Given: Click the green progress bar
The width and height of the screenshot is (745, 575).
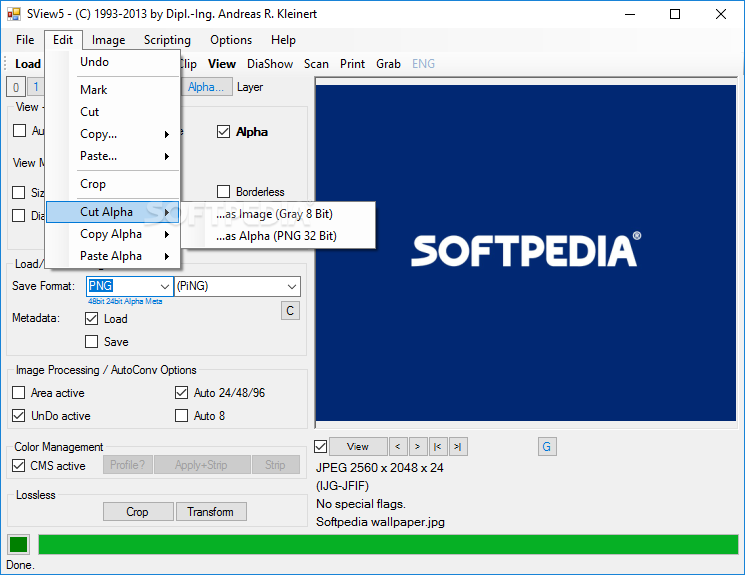Looking at the screenshot, I should click(x=388, y=545).
